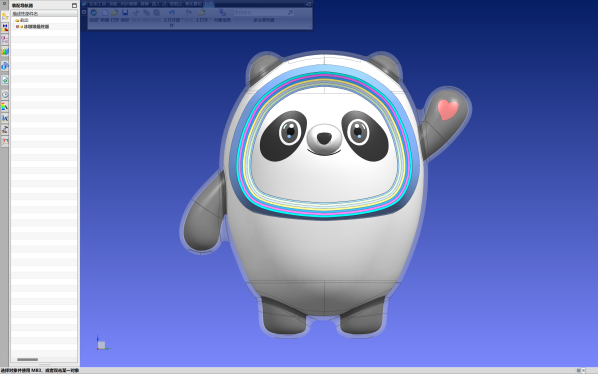Viewport: 598px width, 374px height.
Task: Click the New file toolbar icon
Action: 104,13
